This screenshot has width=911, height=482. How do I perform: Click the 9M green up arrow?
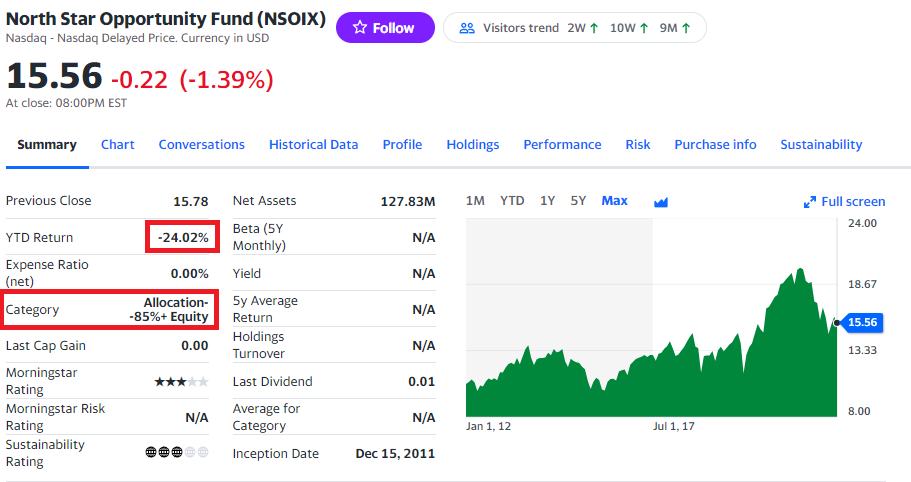tap(686, 28)
